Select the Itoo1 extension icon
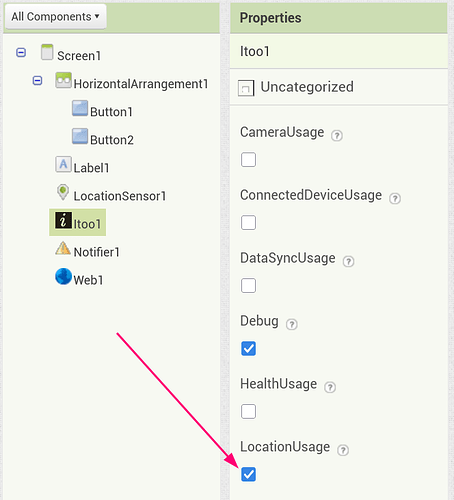454x500 pixels. coord(63,220)
